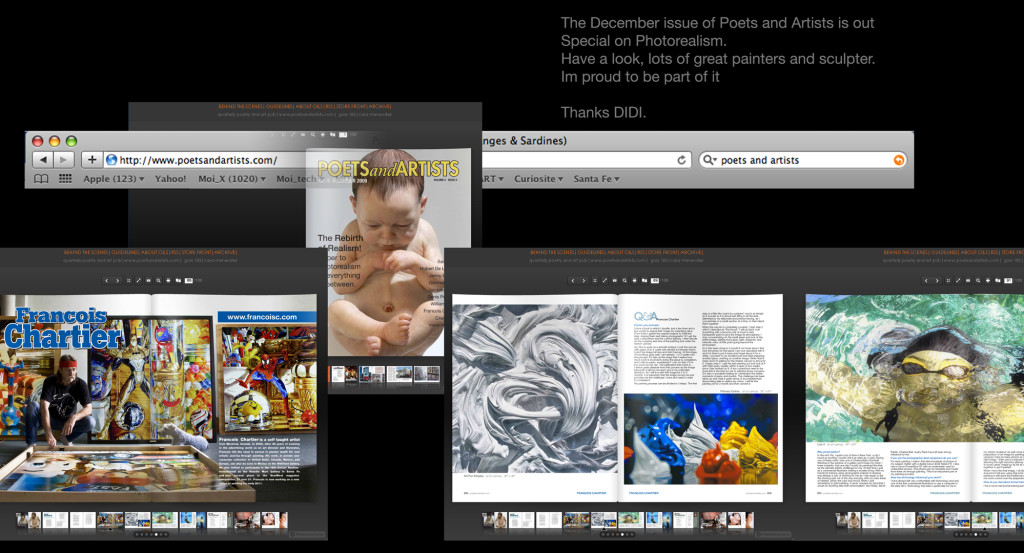
Task: Click active white pagination dot in Chartier viewer
Action: coord(156,534)
